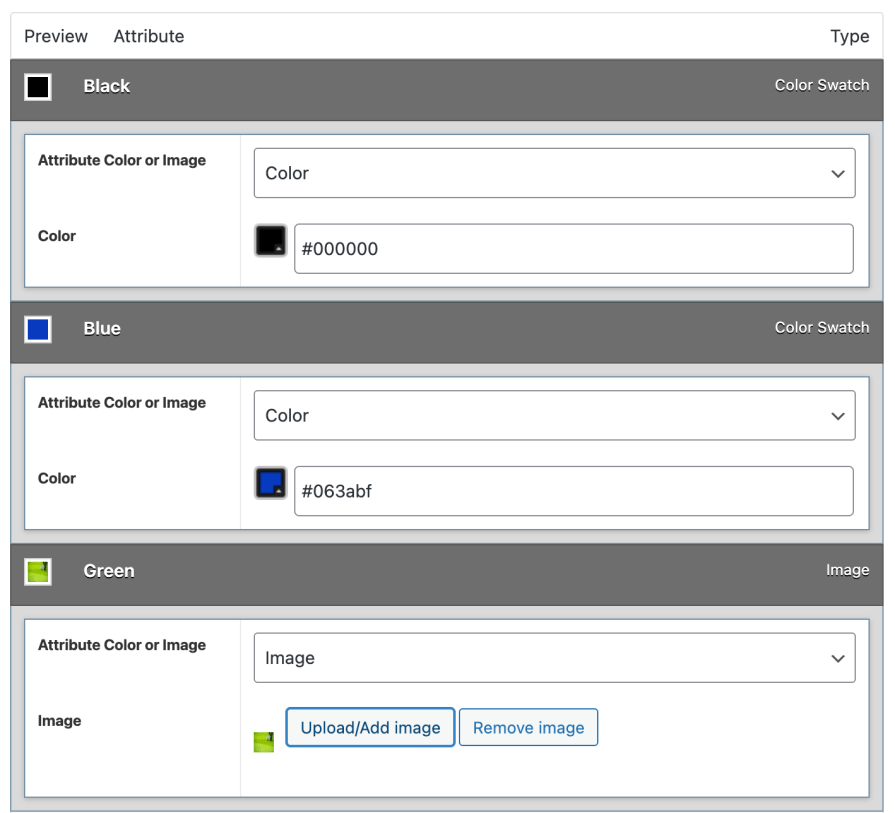Screen dimensions: 895x813
Task: Click the Remove image button
Action: pyautogui.click(x=528, y=727)
